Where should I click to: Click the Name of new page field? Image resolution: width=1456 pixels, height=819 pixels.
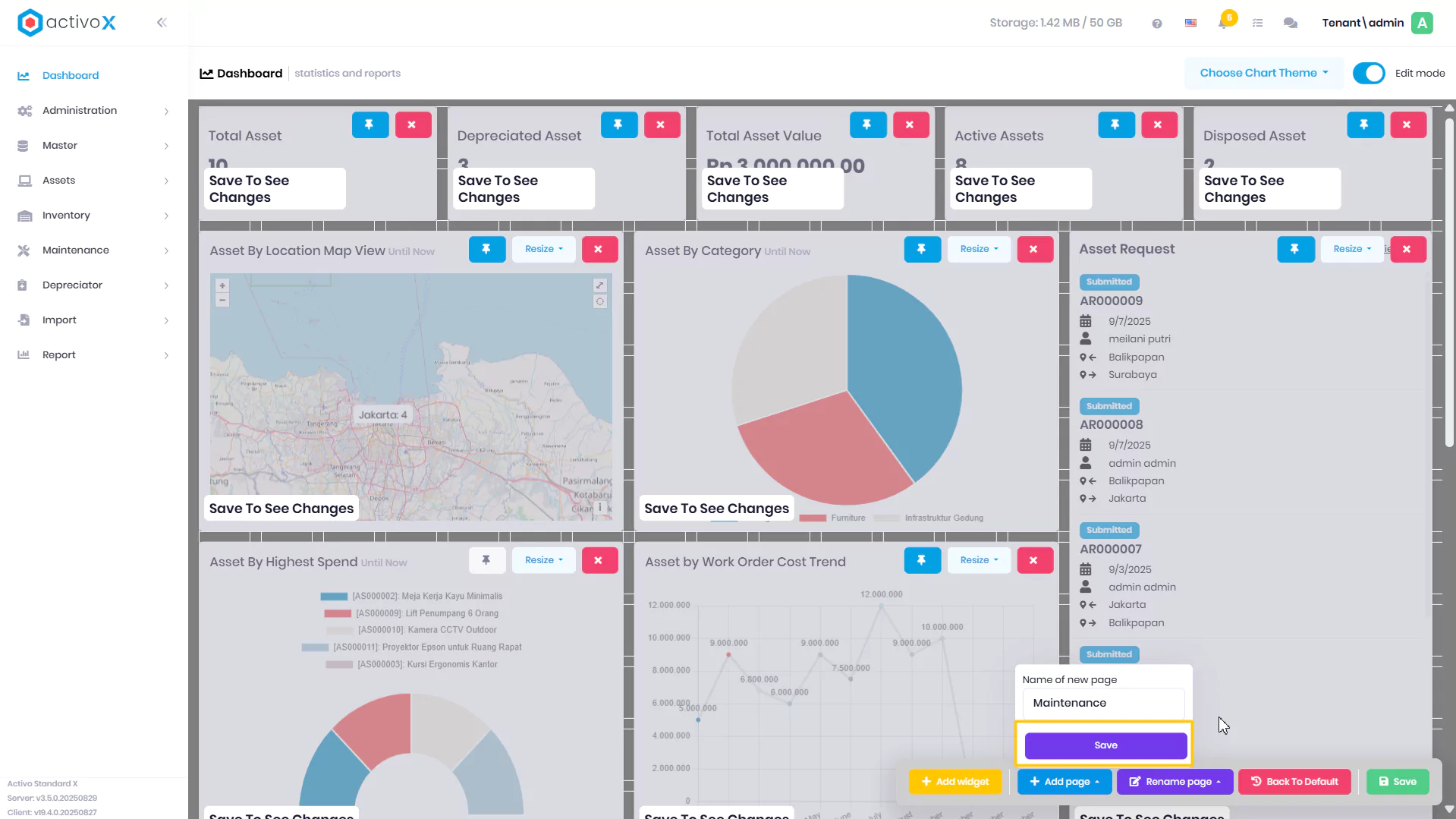coord(1103,703)
